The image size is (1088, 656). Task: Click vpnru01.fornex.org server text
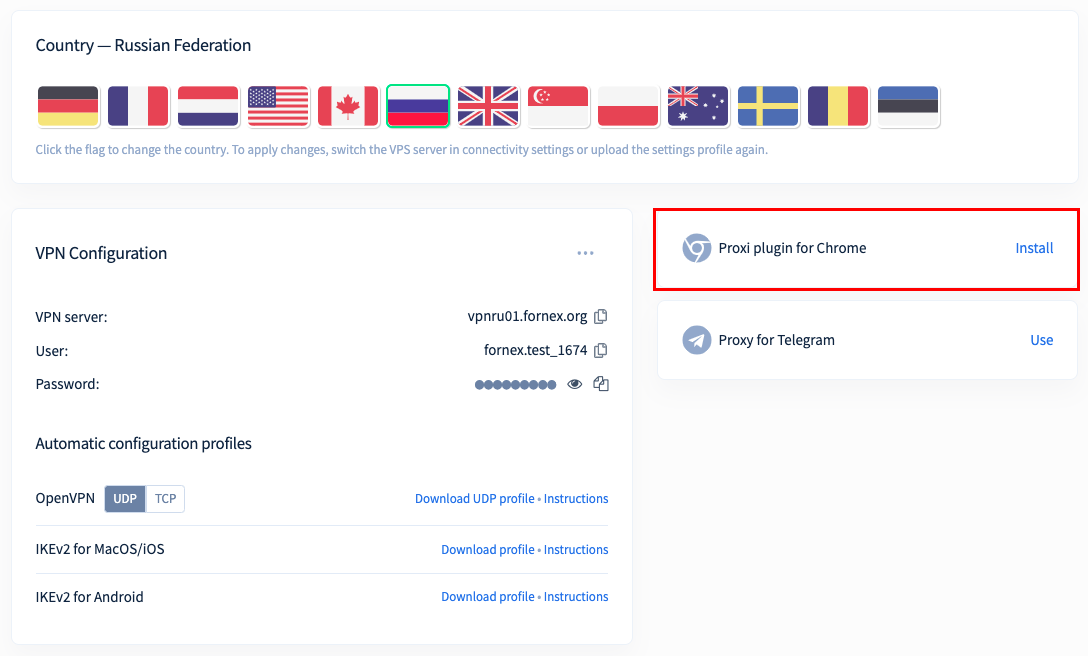(x=527, y=317)
